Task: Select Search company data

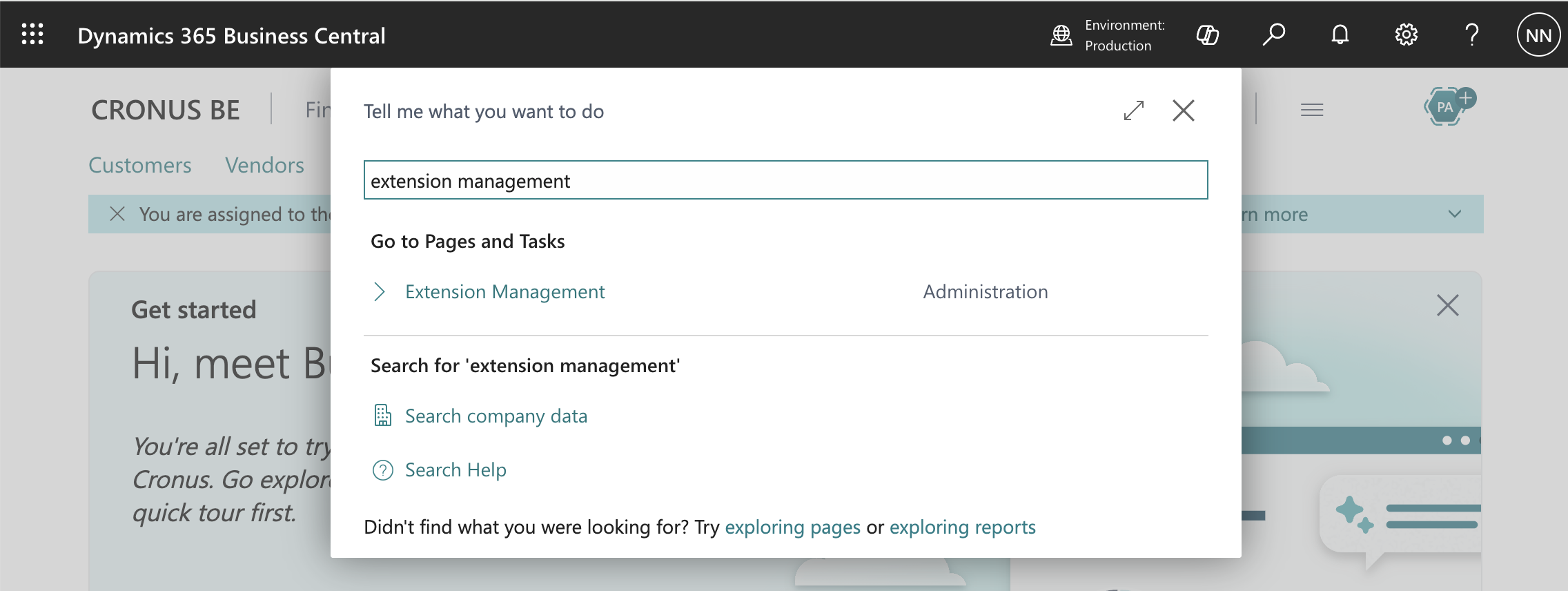Action: (496, 416)
